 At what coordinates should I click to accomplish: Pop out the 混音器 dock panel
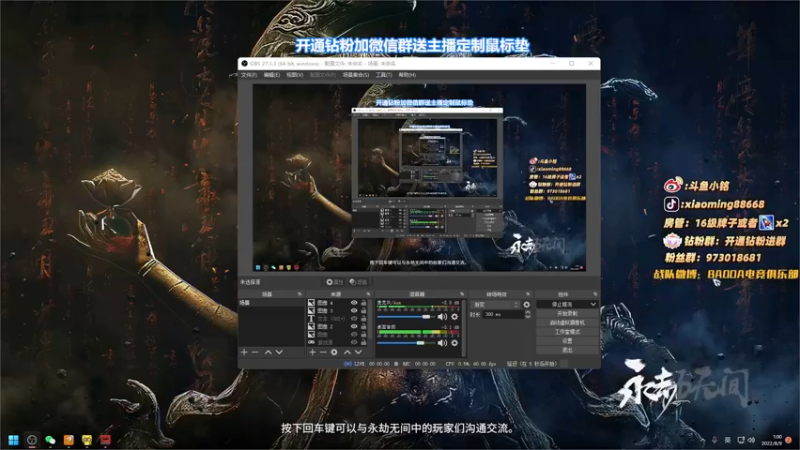[462, 294]
